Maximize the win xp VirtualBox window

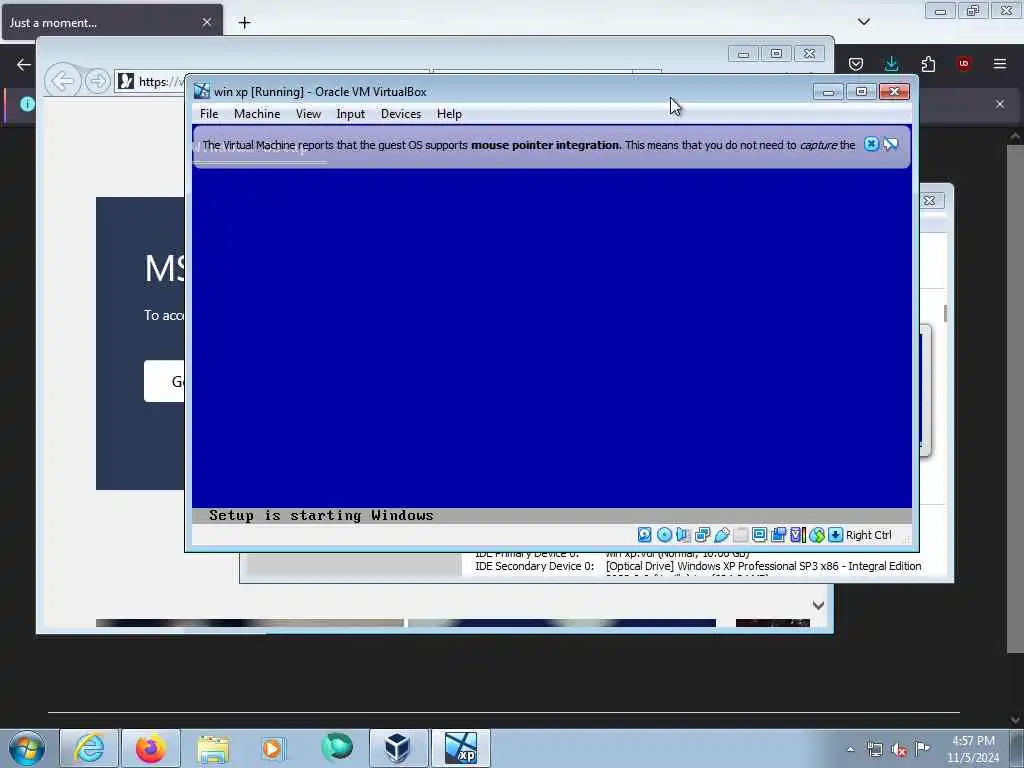861,92
